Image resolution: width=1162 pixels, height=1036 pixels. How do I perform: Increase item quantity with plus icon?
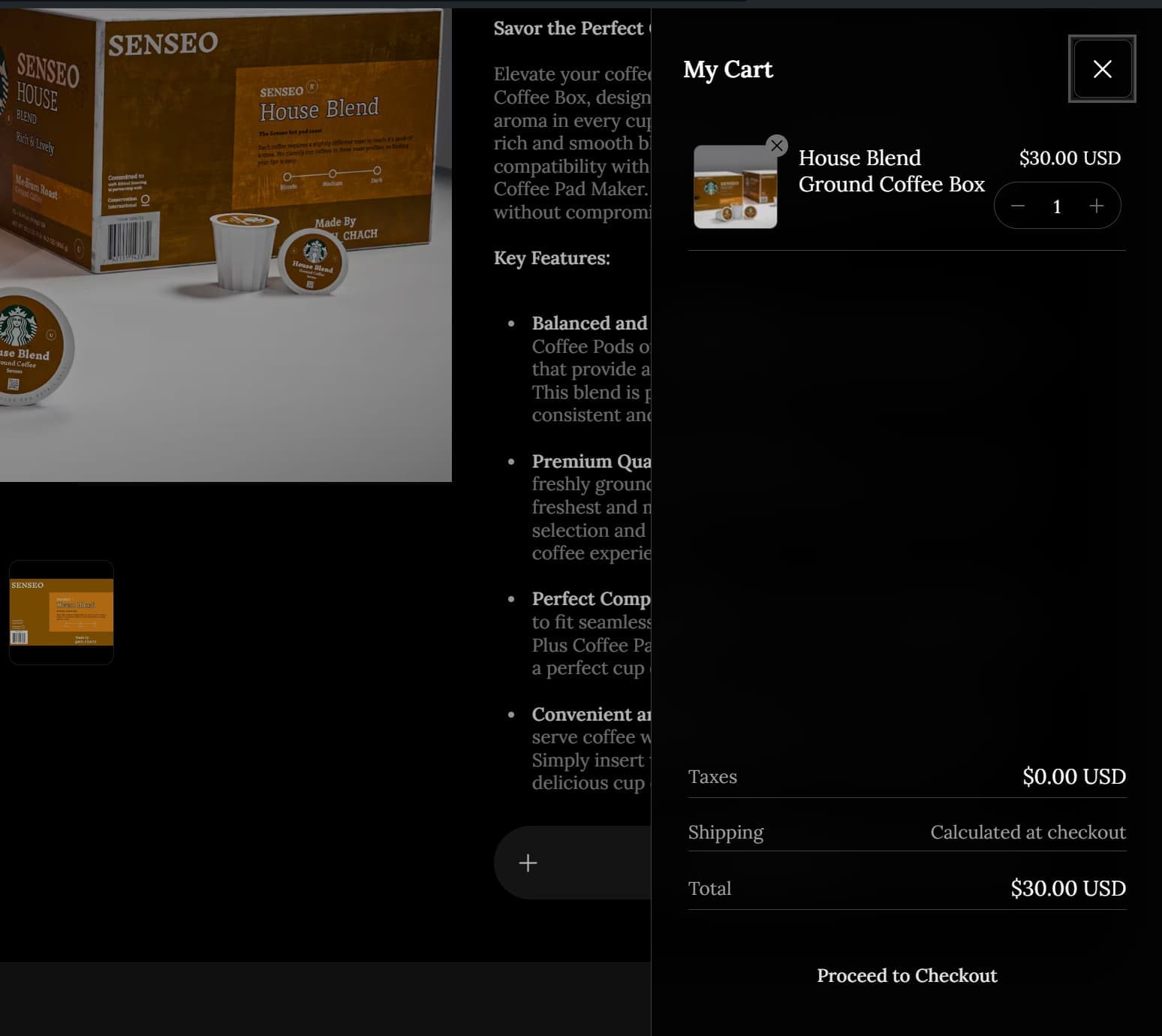[1096, 206]
